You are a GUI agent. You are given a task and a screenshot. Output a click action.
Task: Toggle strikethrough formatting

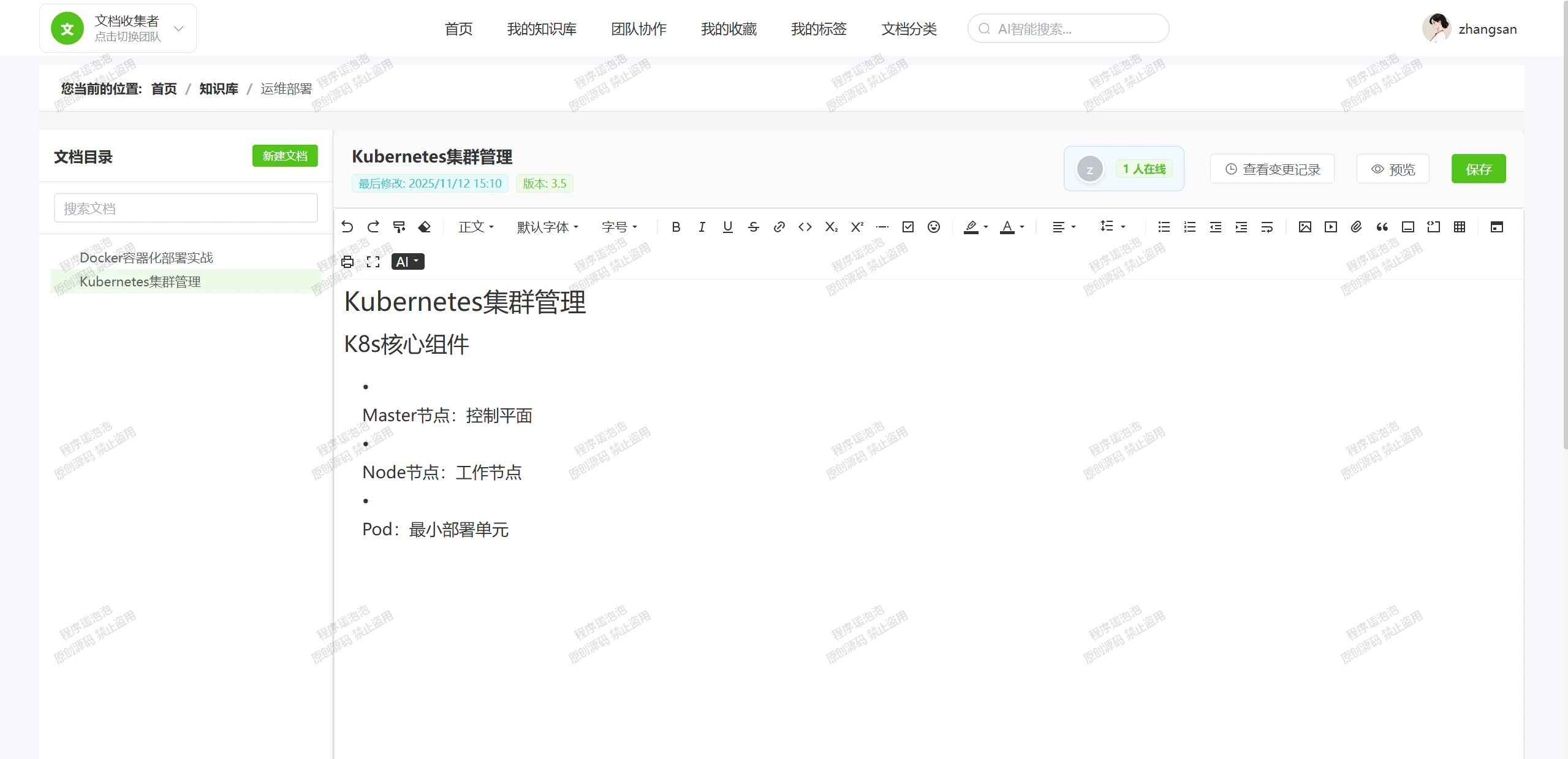point(754,227)
